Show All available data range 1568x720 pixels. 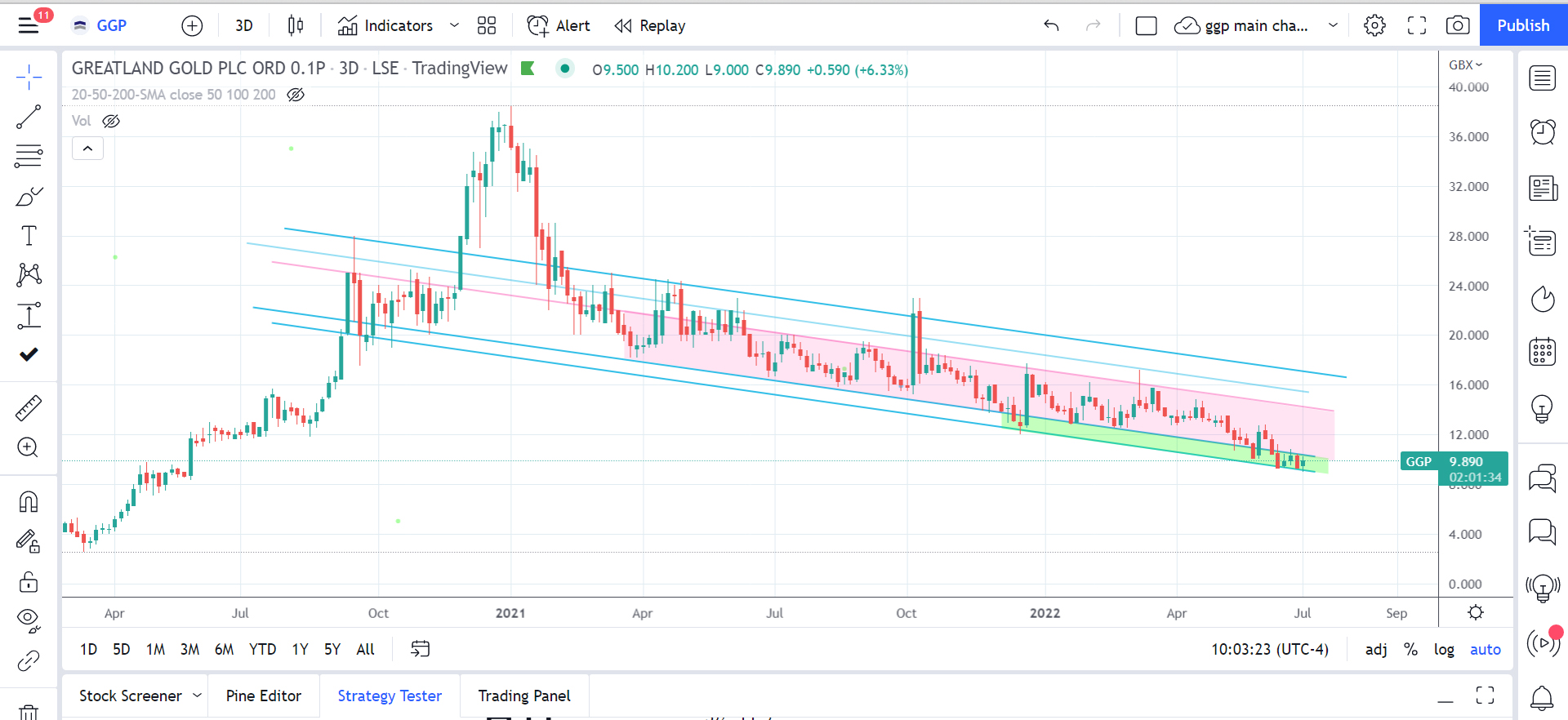[x=365, y=649]
